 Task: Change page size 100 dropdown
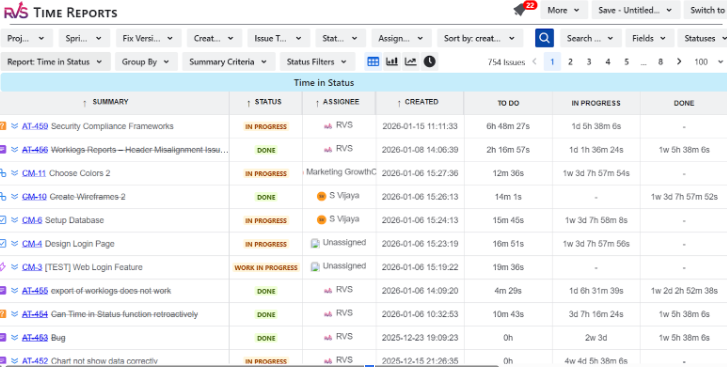[708, 62]
